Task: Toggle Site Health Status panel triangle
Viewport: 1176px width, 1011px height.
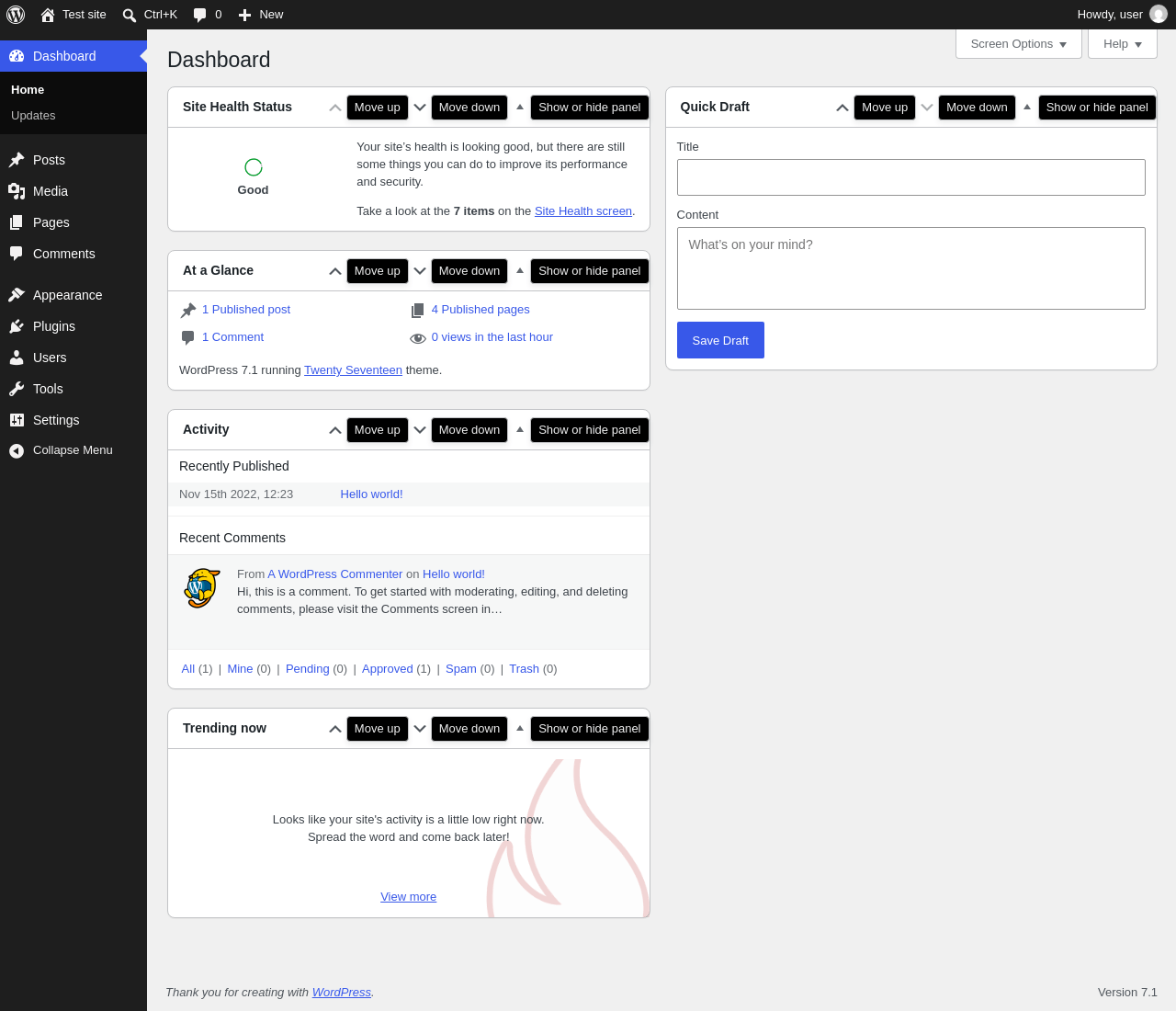Action: [520, 108]
